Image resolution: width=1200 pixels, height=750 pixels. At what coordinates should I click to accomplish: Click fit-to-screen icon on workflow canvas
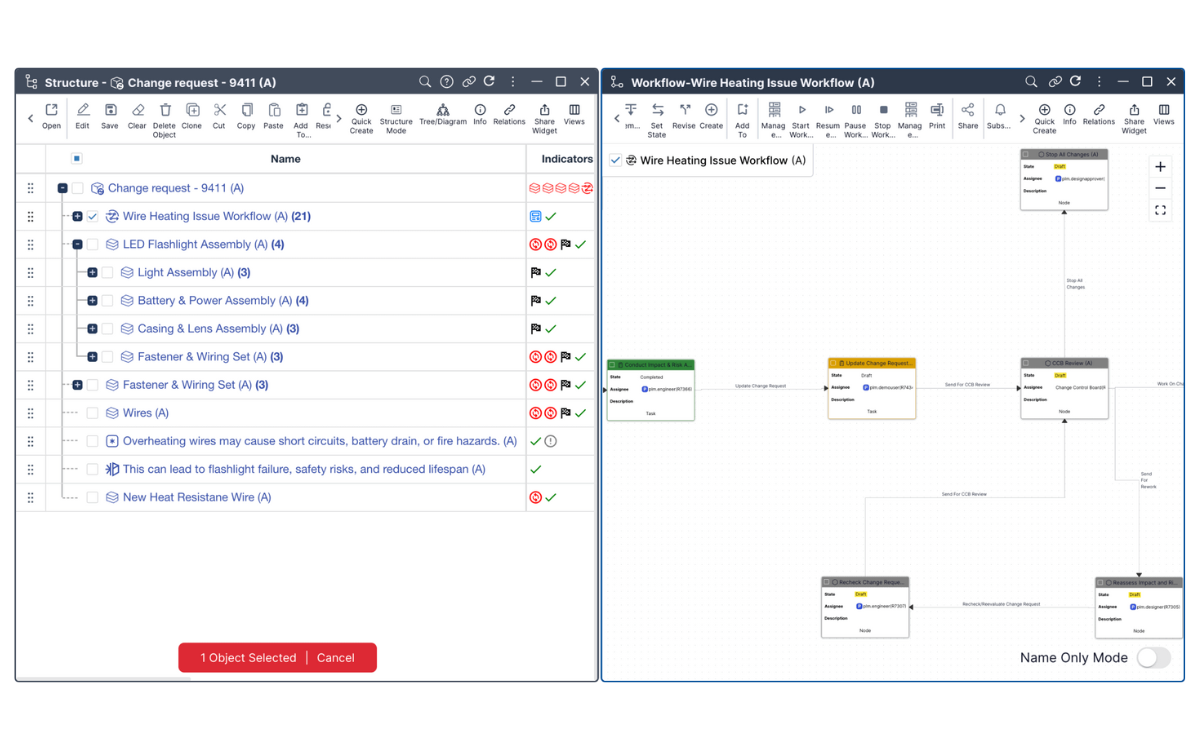[x=1160, y=210]
